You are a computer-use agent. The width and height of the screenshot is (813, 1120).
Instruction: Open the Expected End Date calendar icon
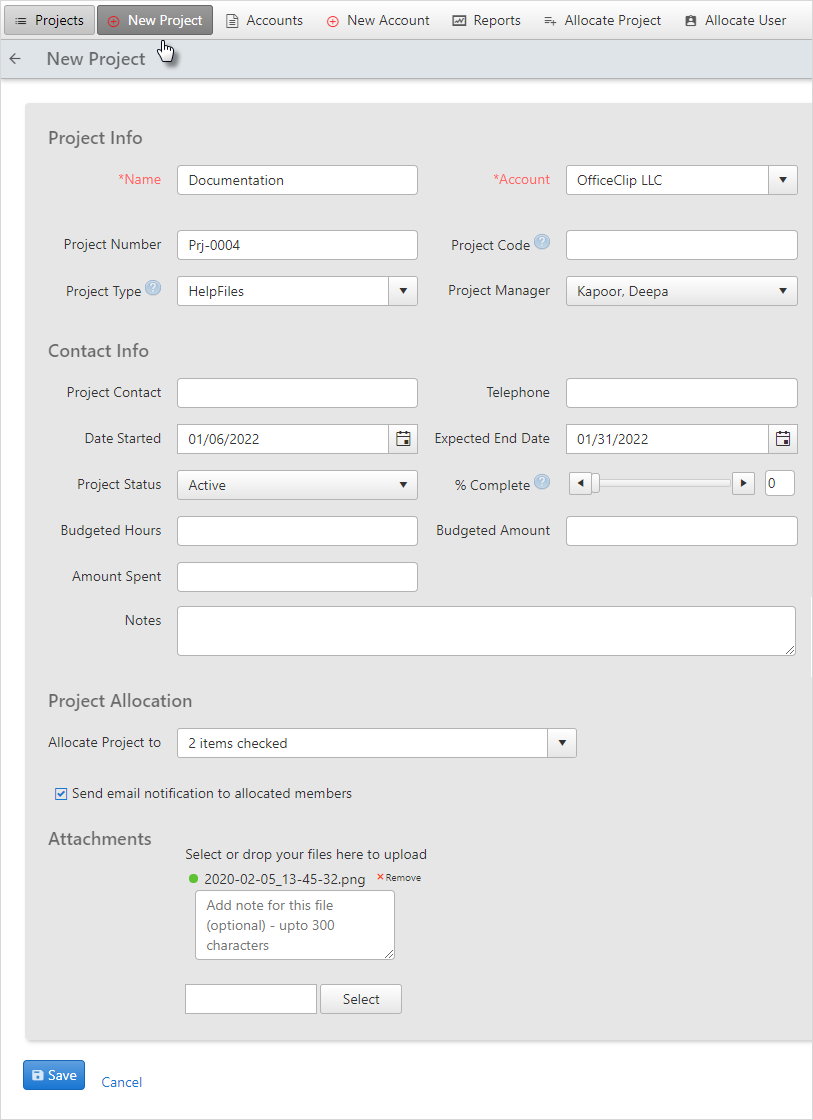(x=783, y=439)
